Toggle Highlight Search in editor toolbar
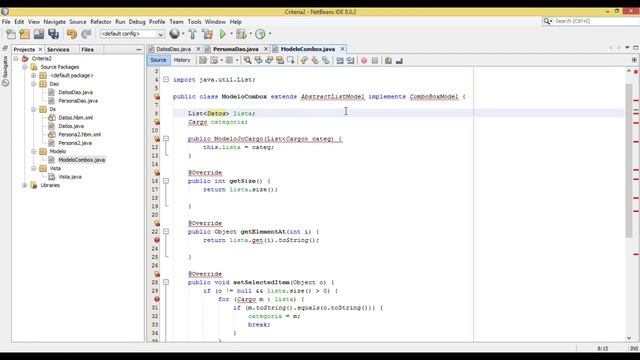 click(280, 60)
